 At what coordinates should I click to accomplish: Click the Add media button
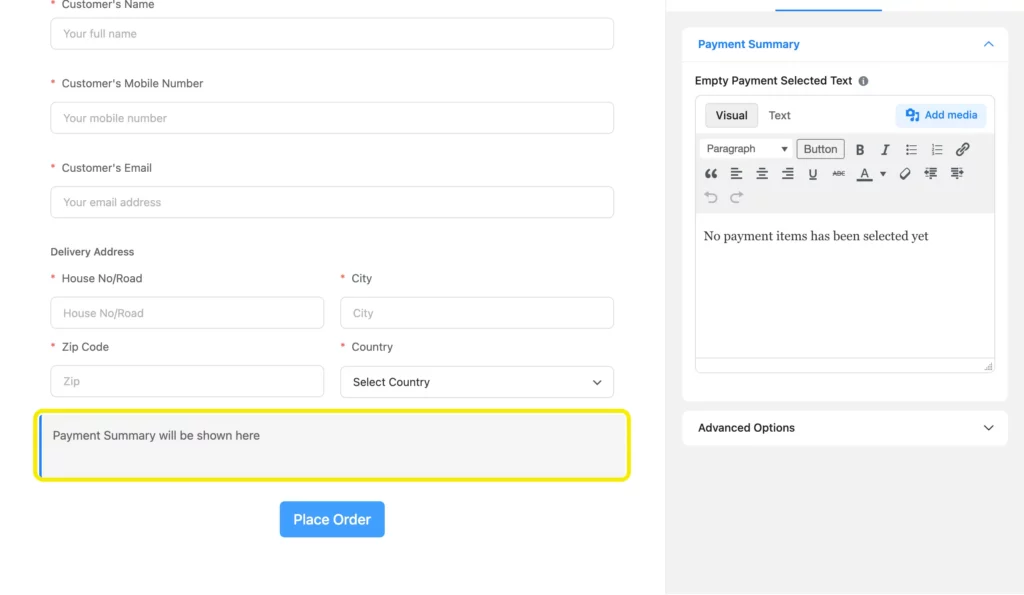(x=941, y=115)
